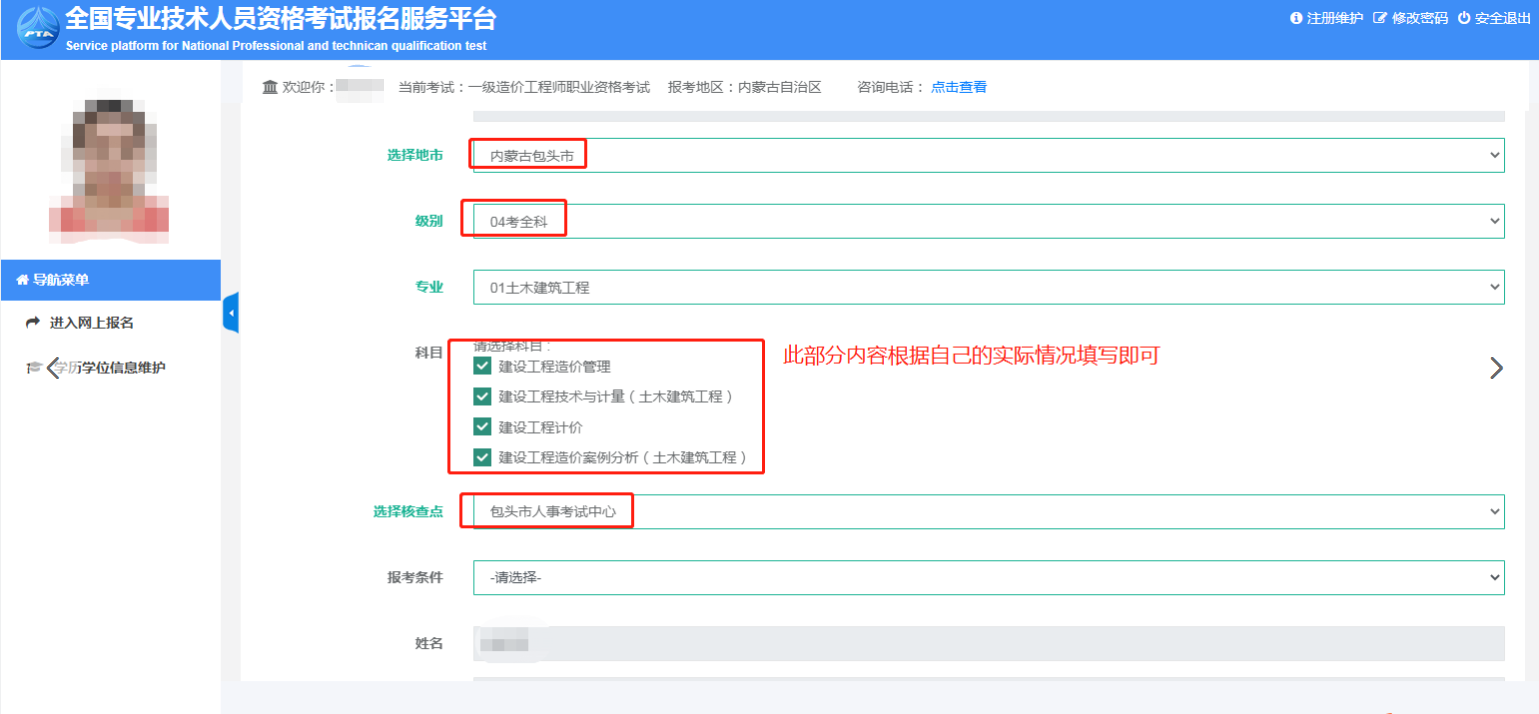
Task: Click the 安全退出 power icon
Action: point(1464,18)
